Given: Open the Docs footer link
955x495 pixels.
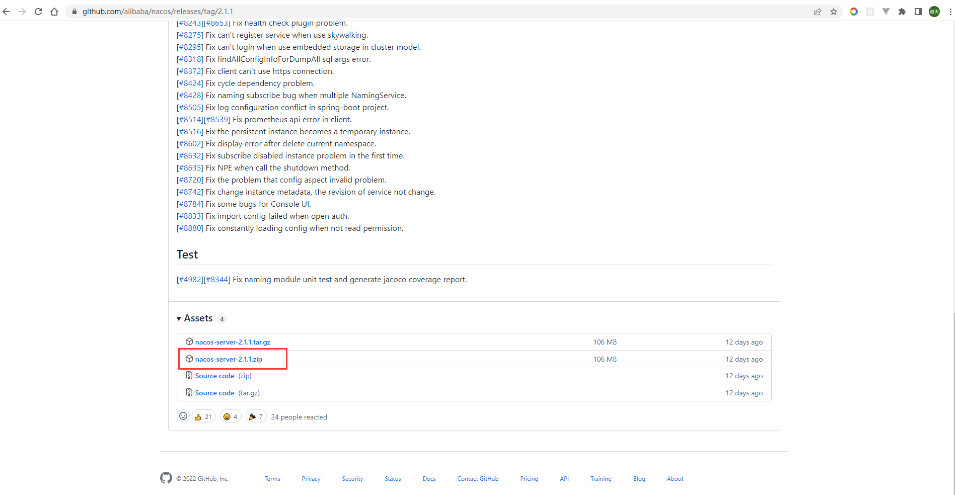Looking at the screenshot, I should coord(429,479).
